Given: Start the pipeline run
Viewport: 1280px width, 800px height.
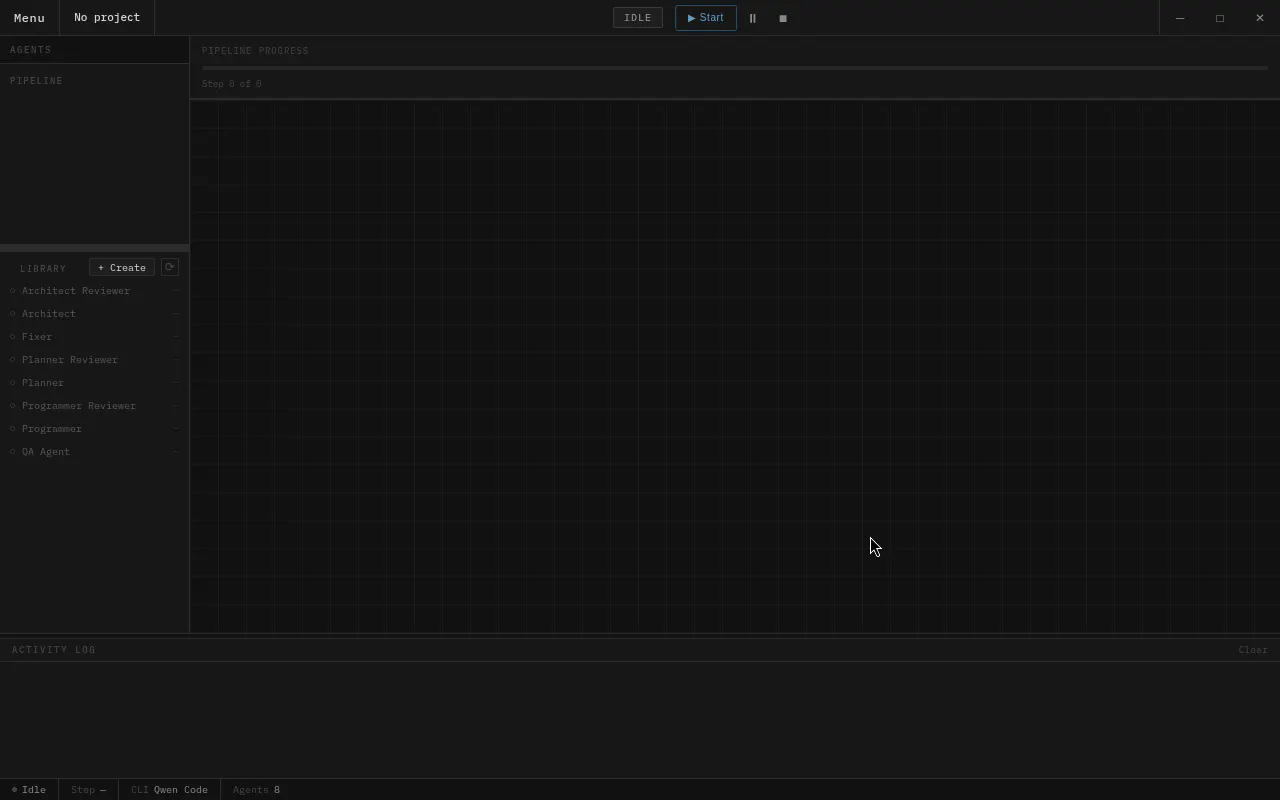Looking at the screenshot, I should pos(706,18).
